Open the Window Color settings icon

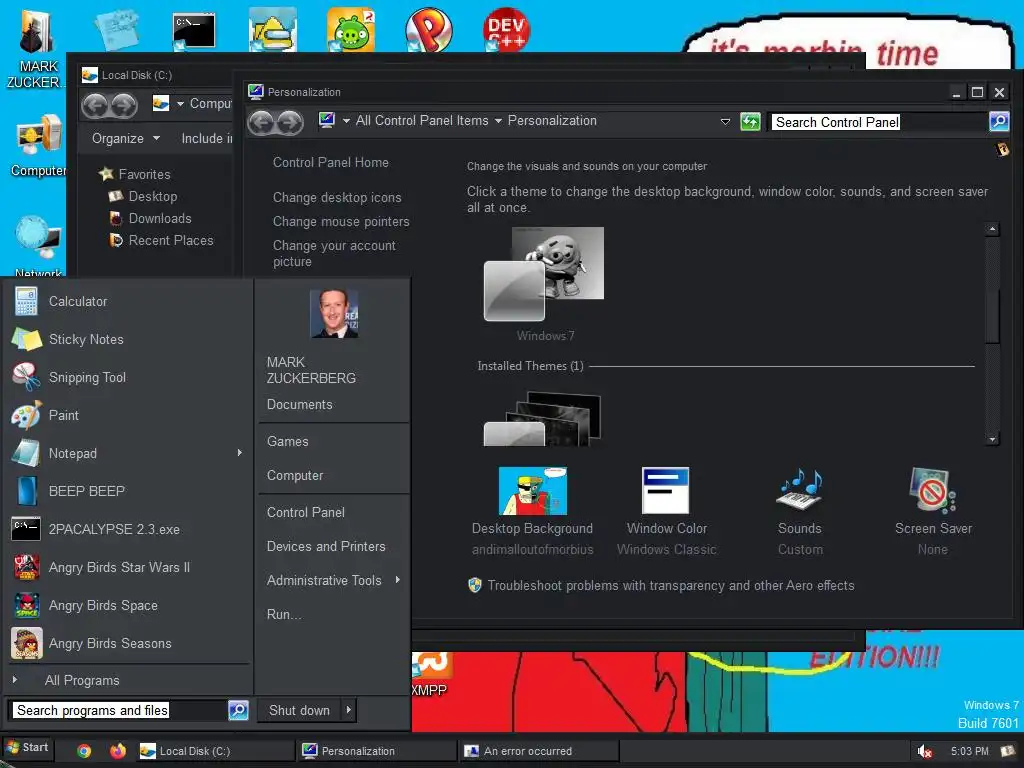point(665,491)
